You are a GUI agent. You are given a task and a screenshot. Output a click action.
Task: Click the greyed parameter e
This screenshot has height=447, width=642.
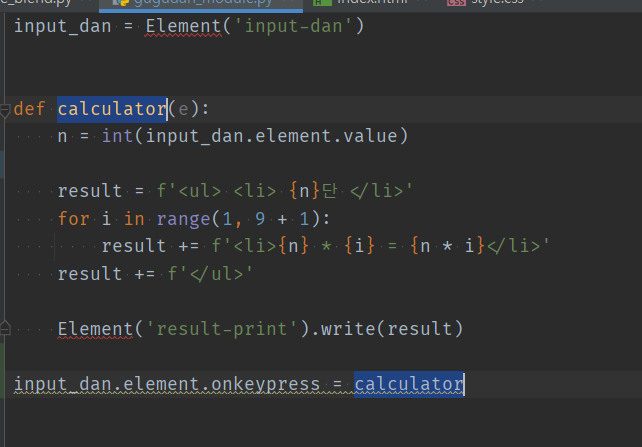click(x=183, y=110)
